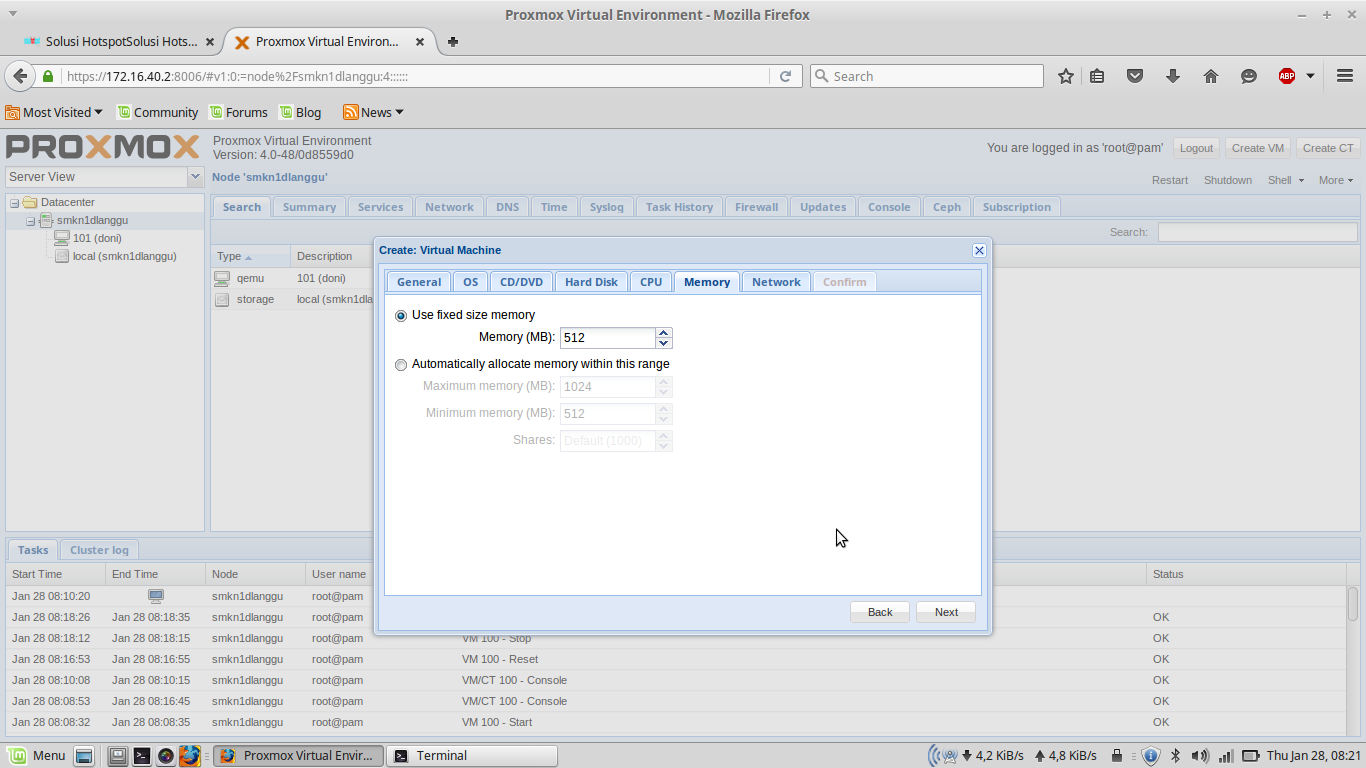1366x768 pixels.
Task: Open the Shell dropdown
Action: pyautogui.click(x=1286, y=180)
